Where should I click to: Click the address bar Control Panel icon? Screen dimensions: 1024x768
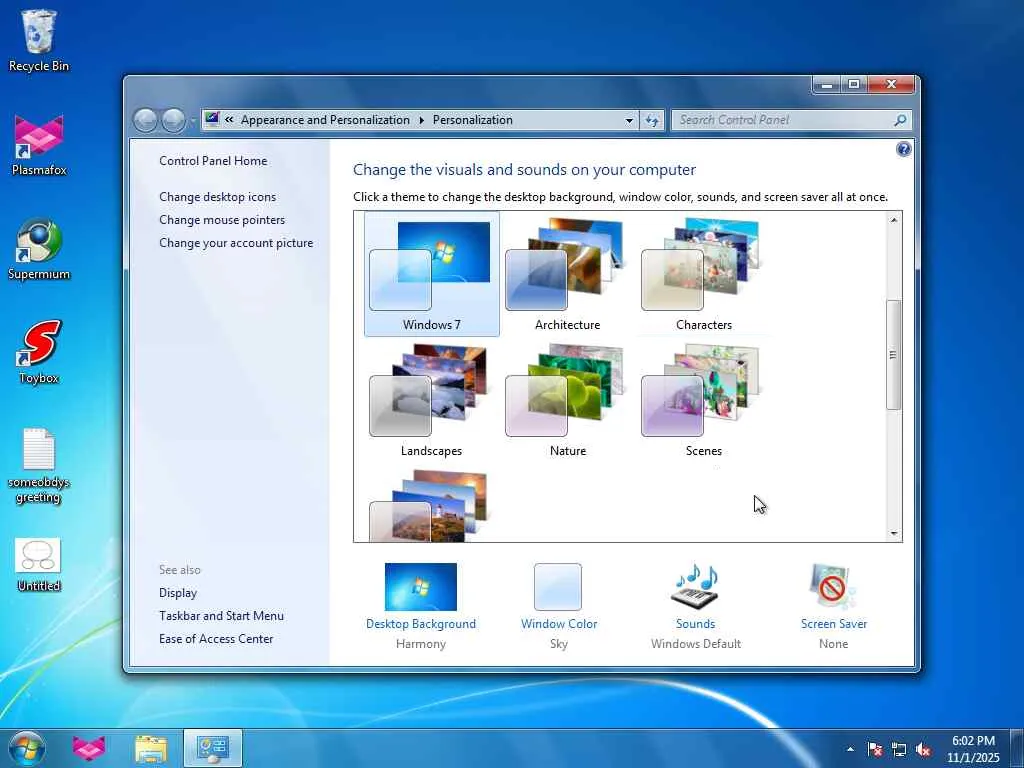[x=212, y=120]
